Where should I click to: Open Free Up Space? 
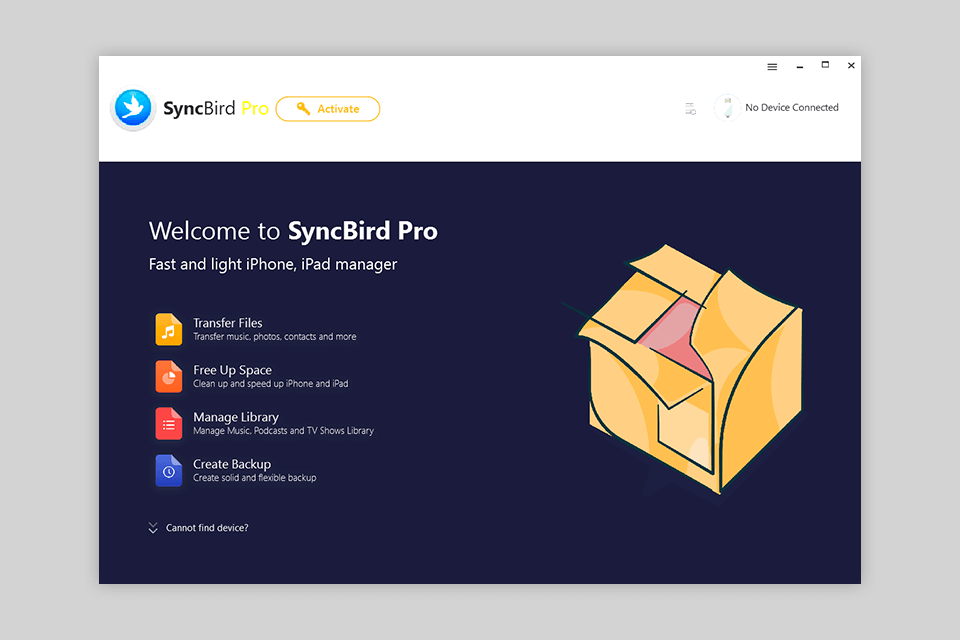pyautogui.click(x=232, y=370)
